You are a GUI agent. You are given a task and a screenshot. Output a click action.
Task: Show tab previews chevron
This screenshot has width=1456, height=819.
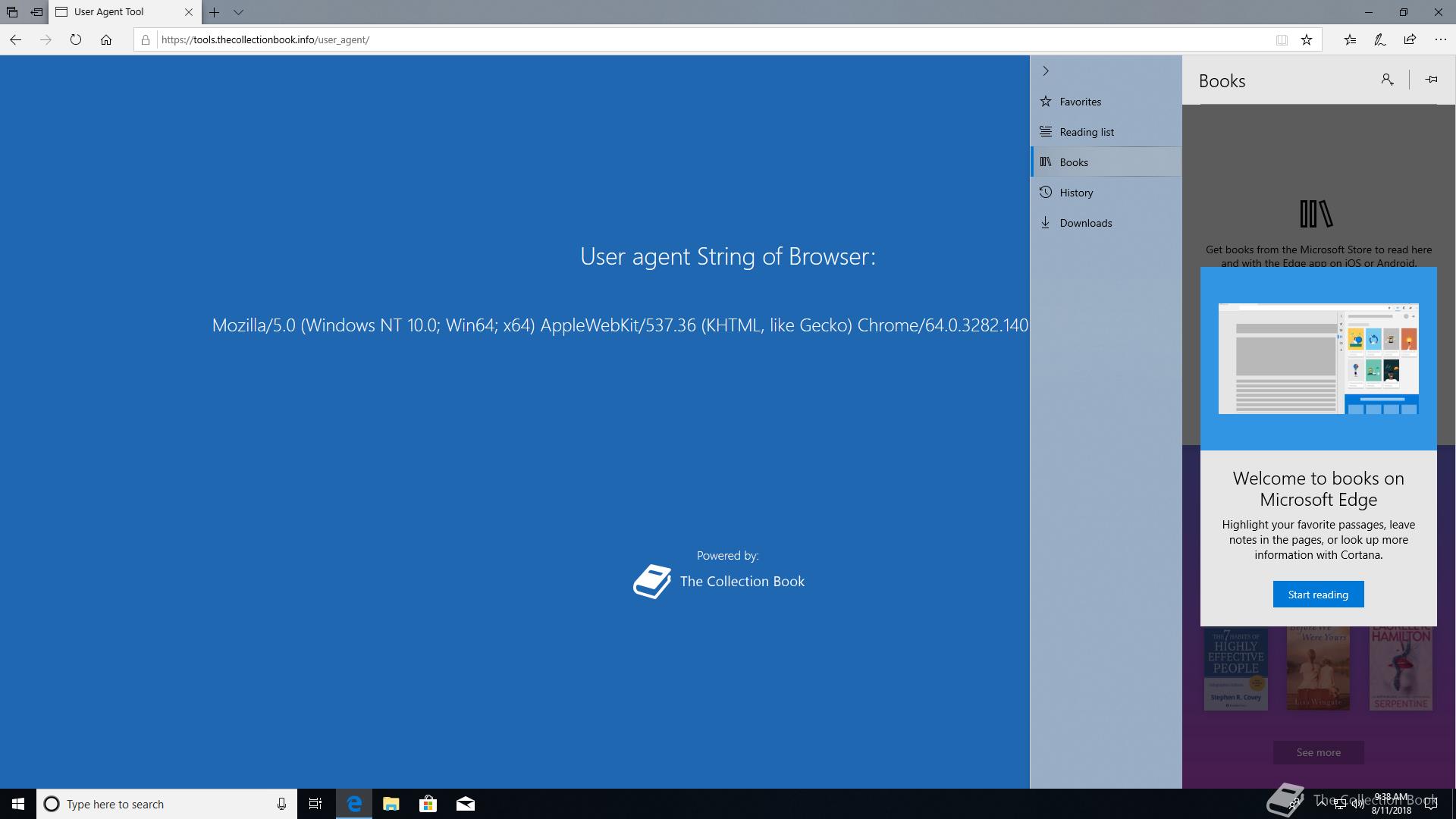[x=238, y=12]
